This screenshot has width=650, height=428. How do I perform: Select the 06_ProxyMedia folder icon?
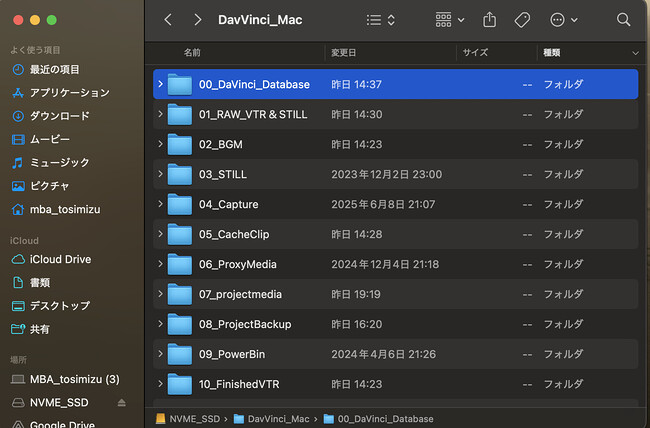coord(179,264)
